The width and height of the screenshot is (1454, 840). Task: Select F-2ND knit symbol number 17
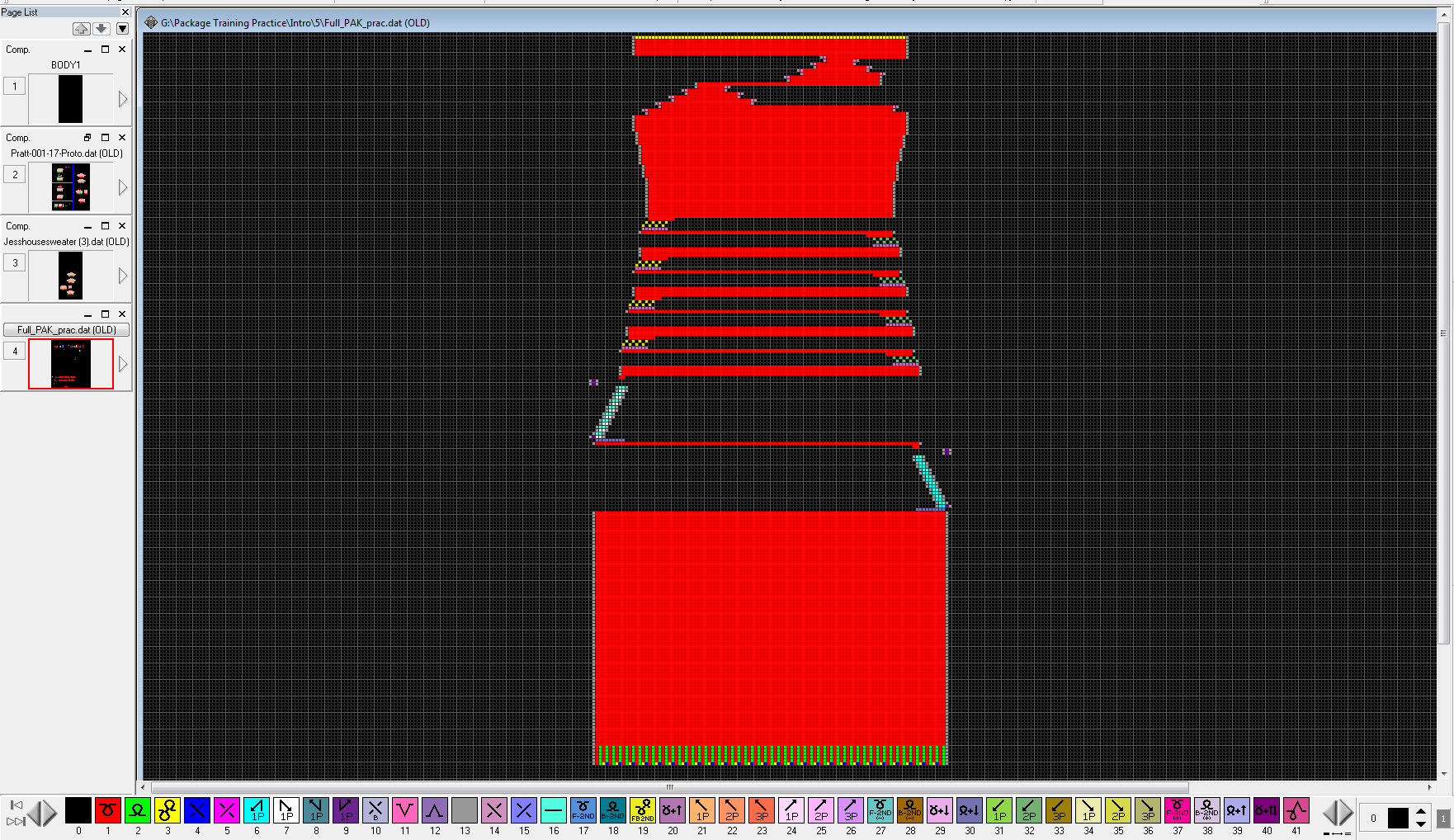583,811
